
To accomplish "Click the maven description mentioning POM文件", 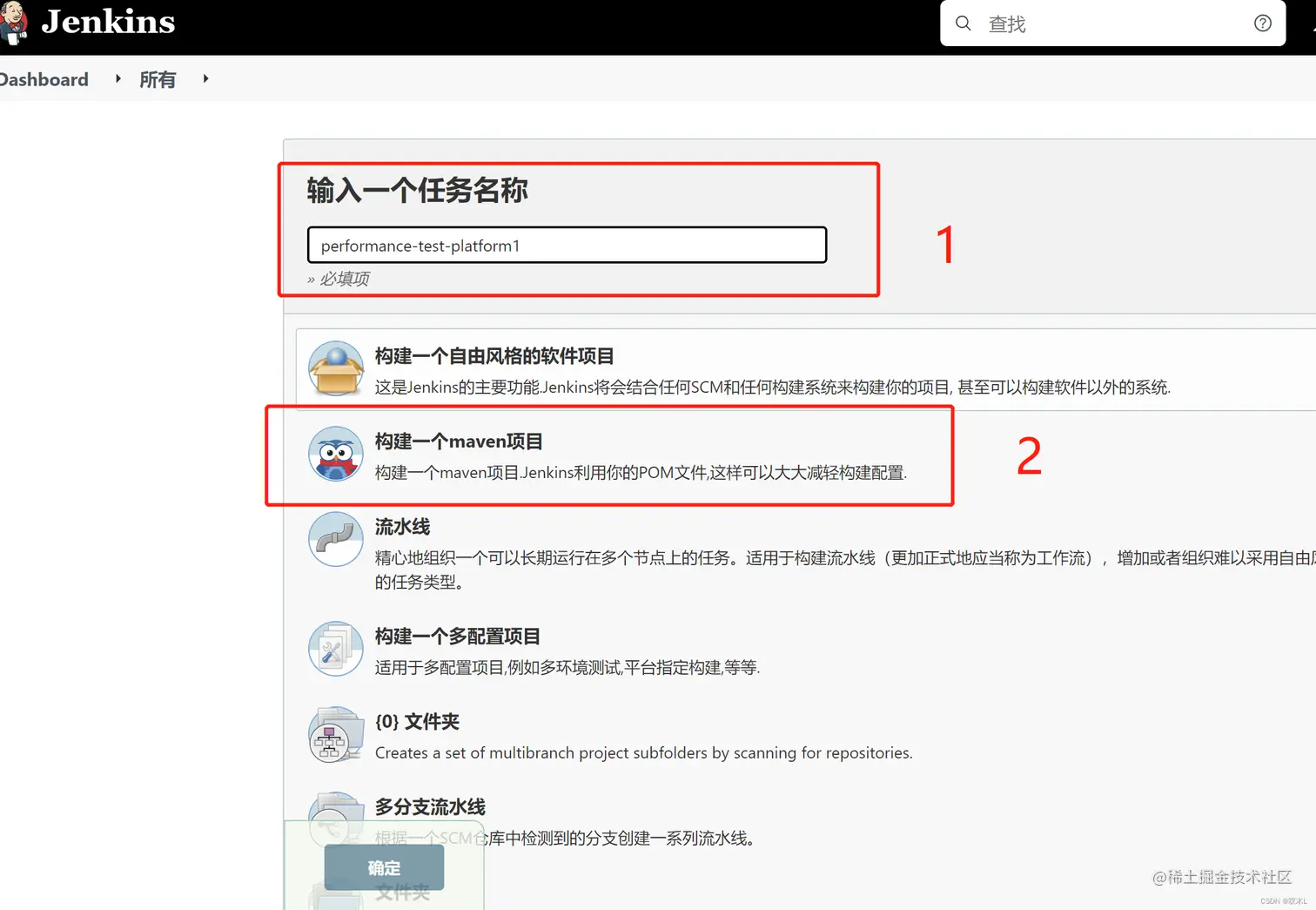I will (641, 473).
